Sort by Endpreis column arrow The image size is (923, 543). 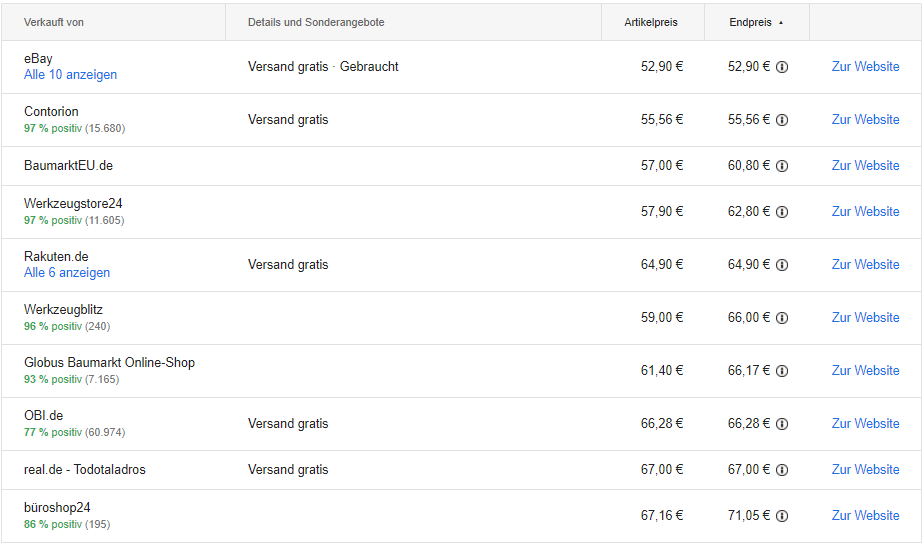tap(781, 23)
